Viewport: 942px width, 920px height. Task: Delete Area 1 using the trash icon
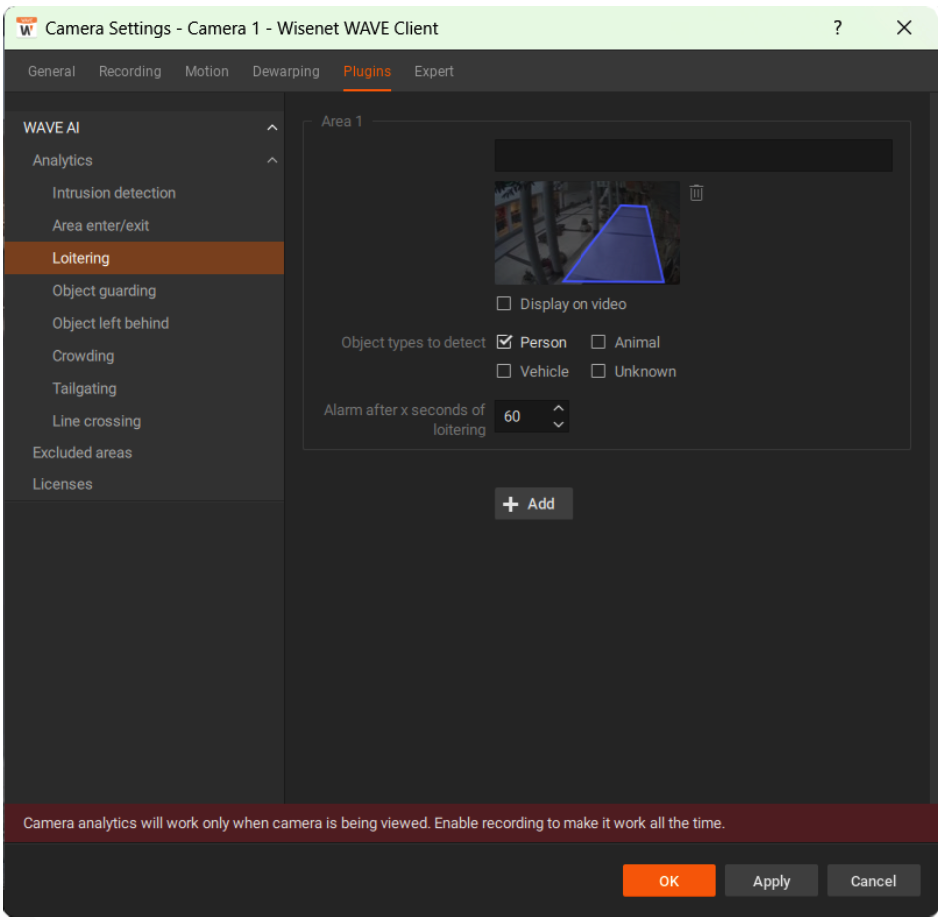tap(696, 193)
